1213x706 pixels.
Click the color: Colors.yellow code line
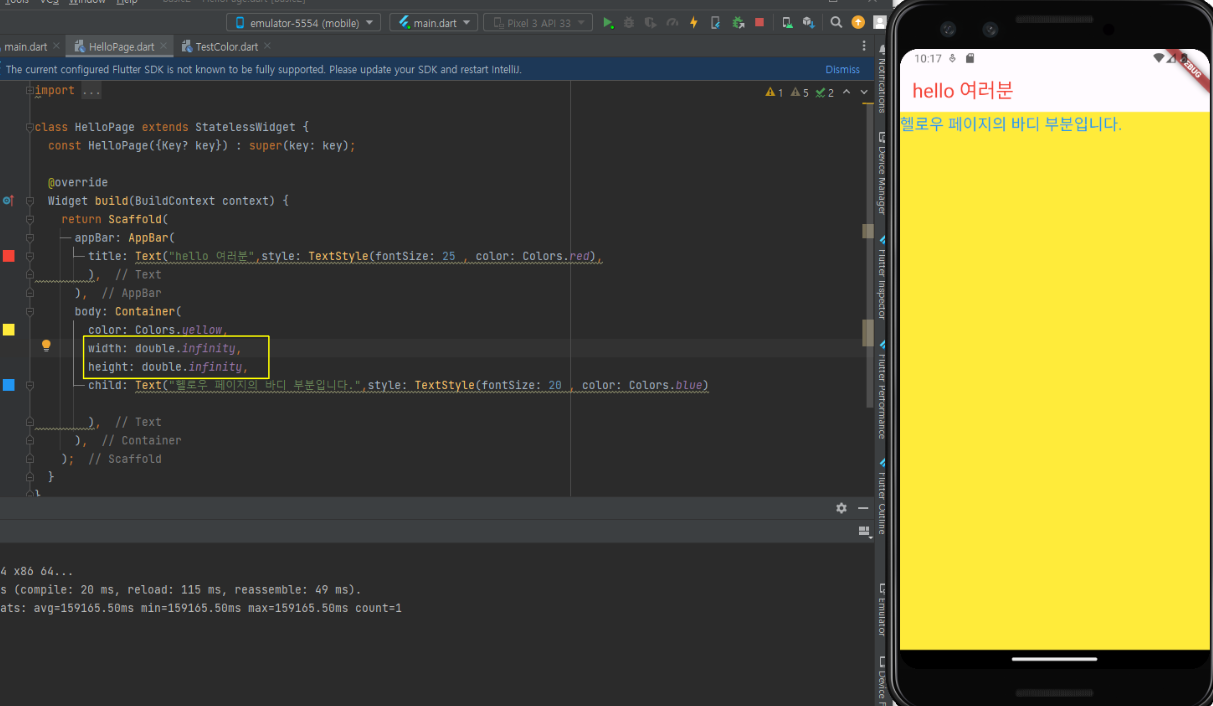157,330
